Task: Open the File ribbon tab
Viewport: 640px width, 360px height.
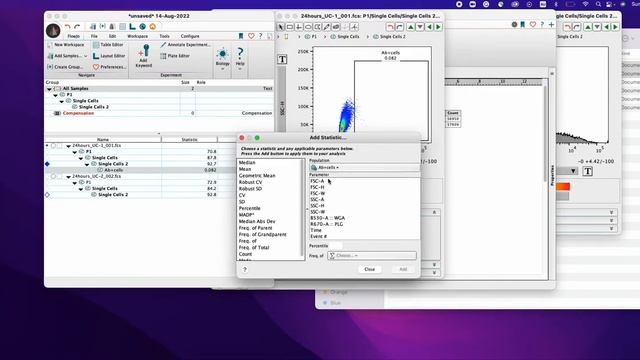Action: point(94,36)
